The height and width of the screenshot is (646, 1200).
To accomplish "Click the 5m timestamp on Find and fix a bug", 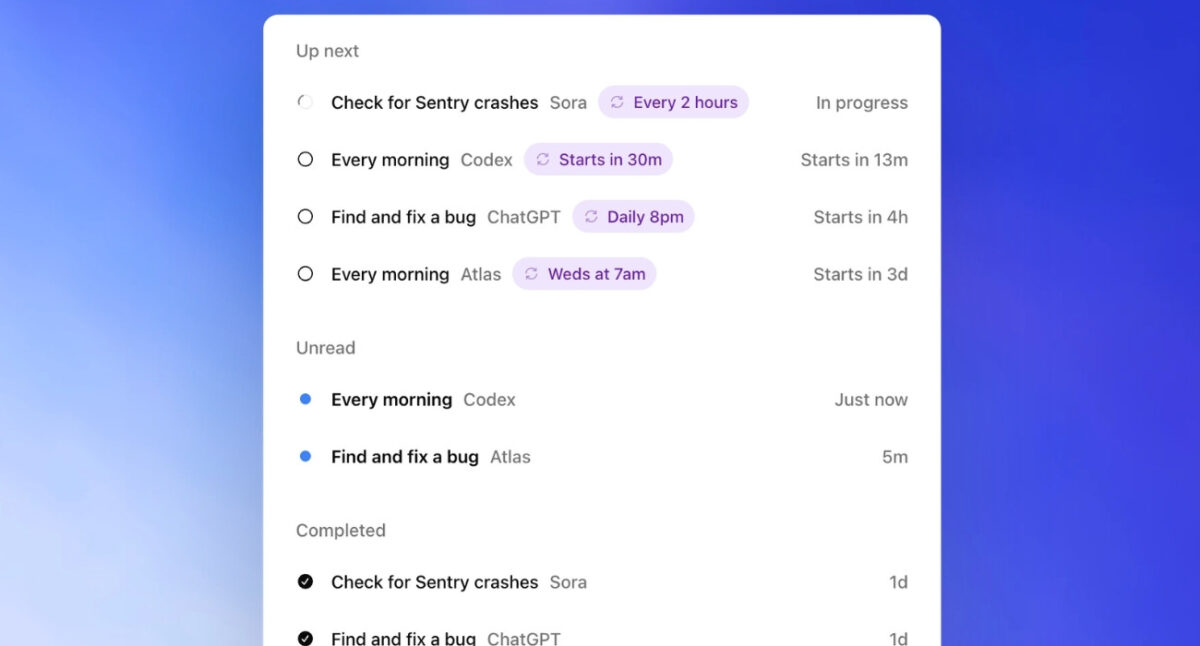I will click(896, 456).
